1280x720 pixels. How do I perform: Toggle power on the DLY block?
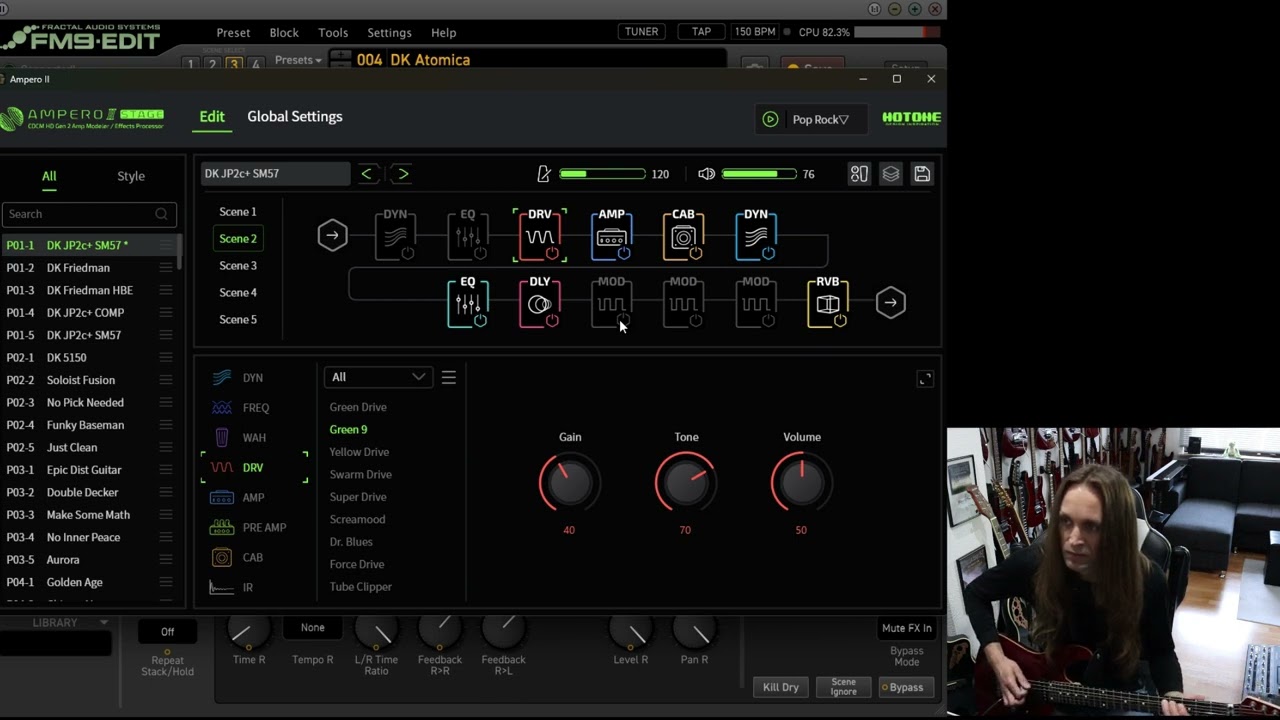pyautogui.click(x=552, y=320)
